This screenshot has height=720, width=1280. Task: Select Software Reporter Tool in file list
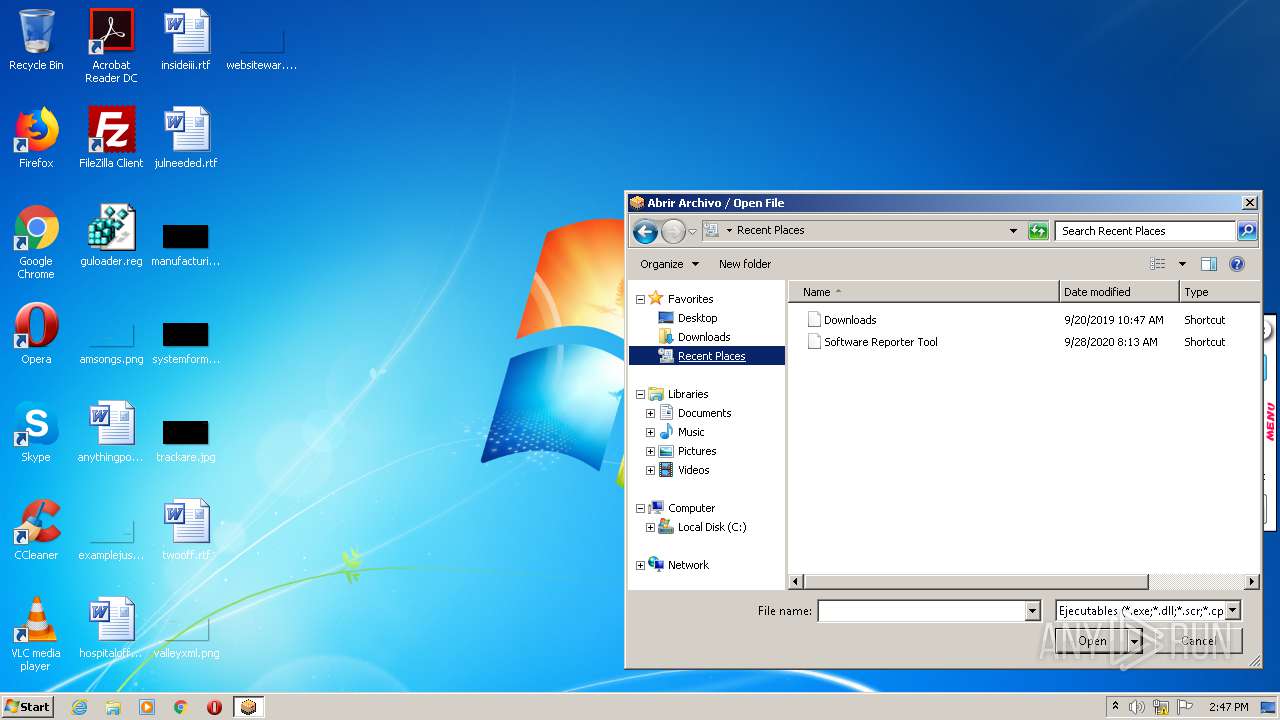pyautogui.click(x=881, y=342)
